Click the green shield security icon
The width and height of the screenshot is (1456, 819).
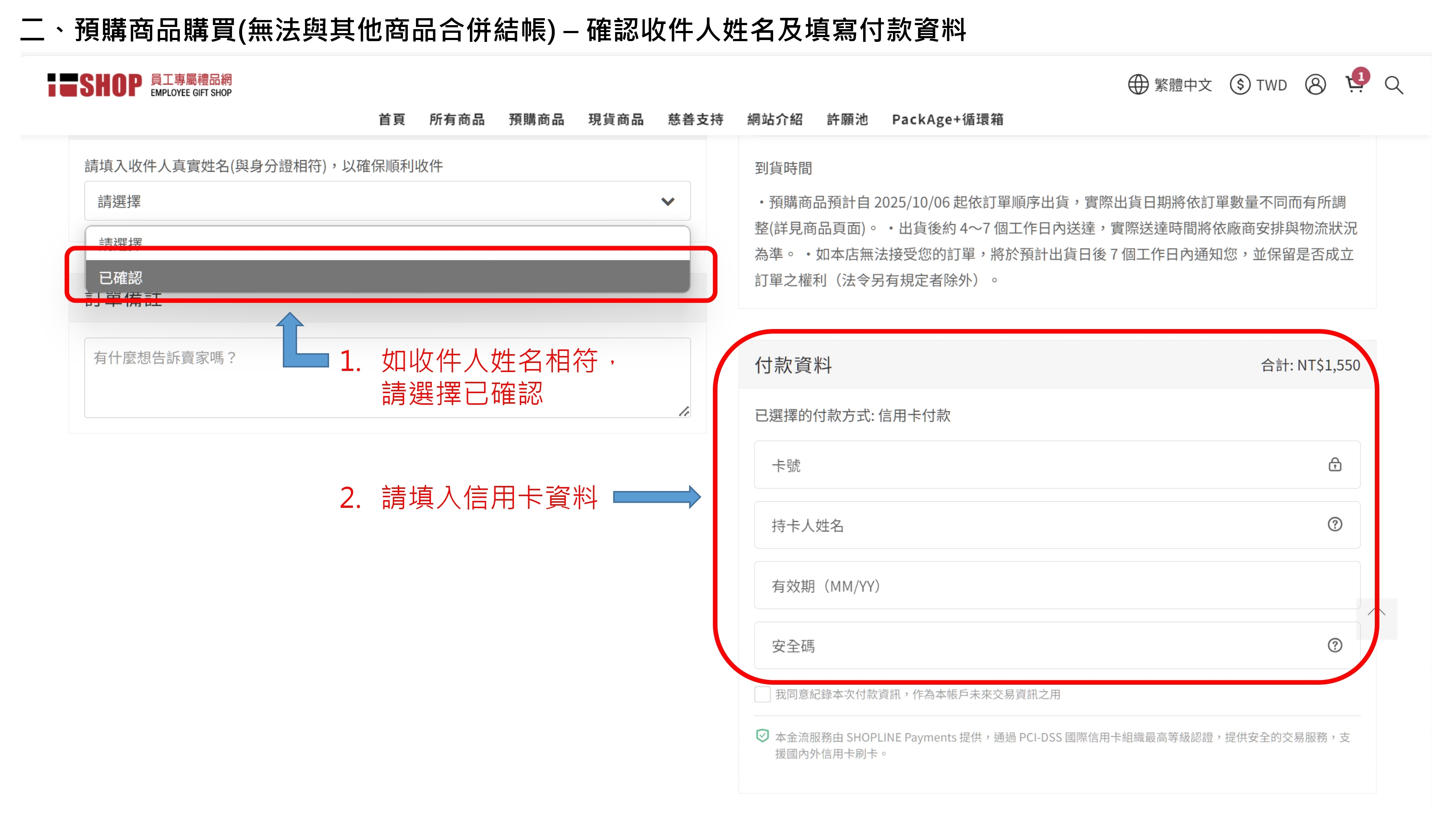pos(763,736)
